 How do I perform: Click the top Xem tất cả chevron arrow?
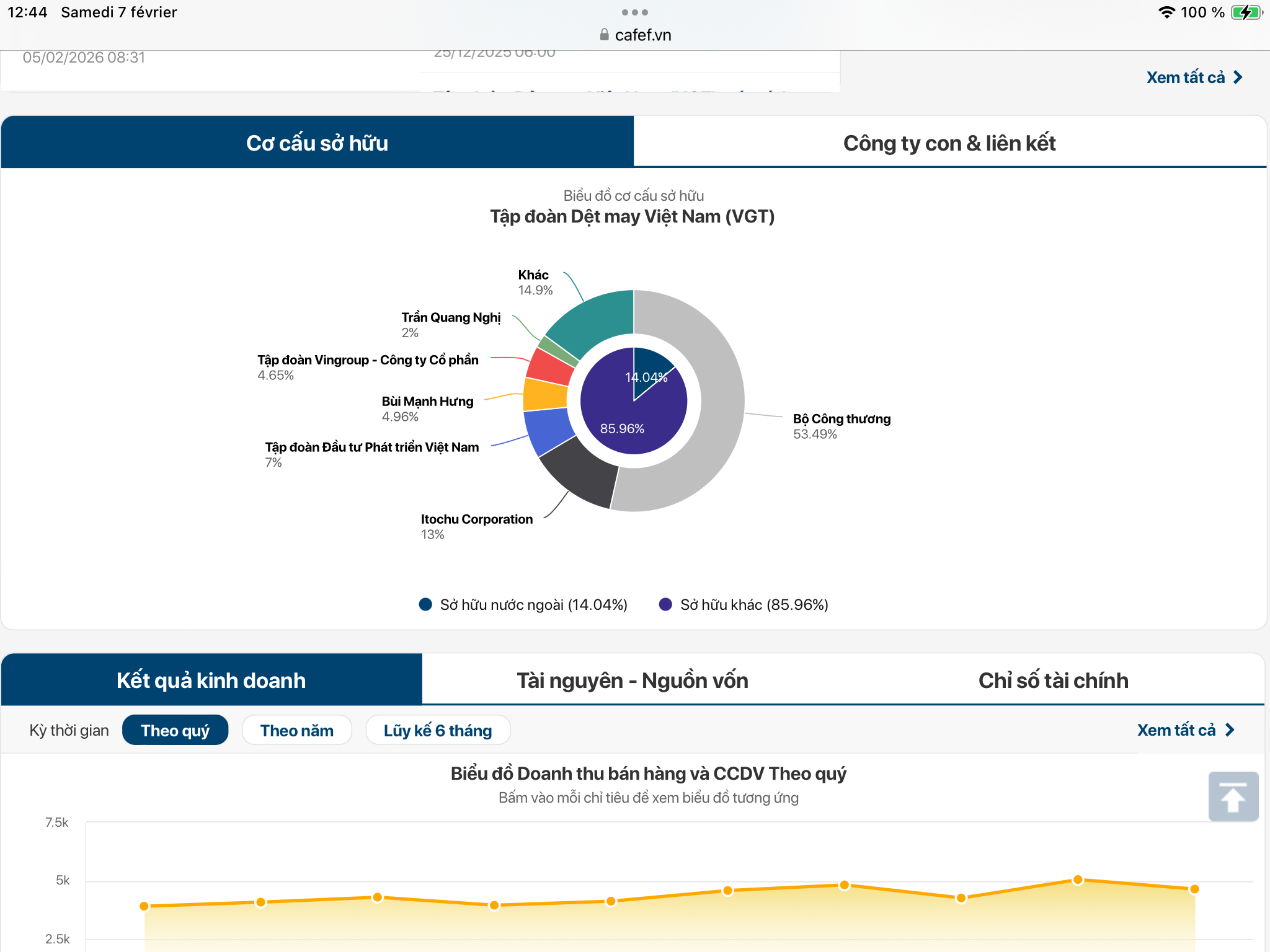click(x=1238, y=77)
